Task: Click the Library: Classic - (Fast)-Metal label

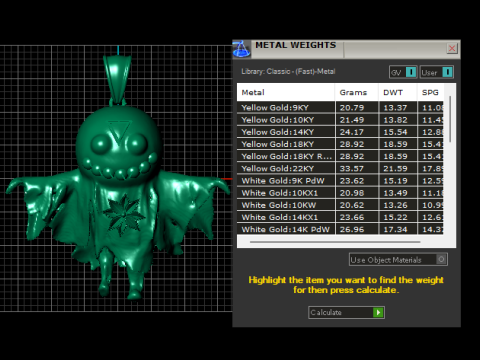Action: coord(288,71)
